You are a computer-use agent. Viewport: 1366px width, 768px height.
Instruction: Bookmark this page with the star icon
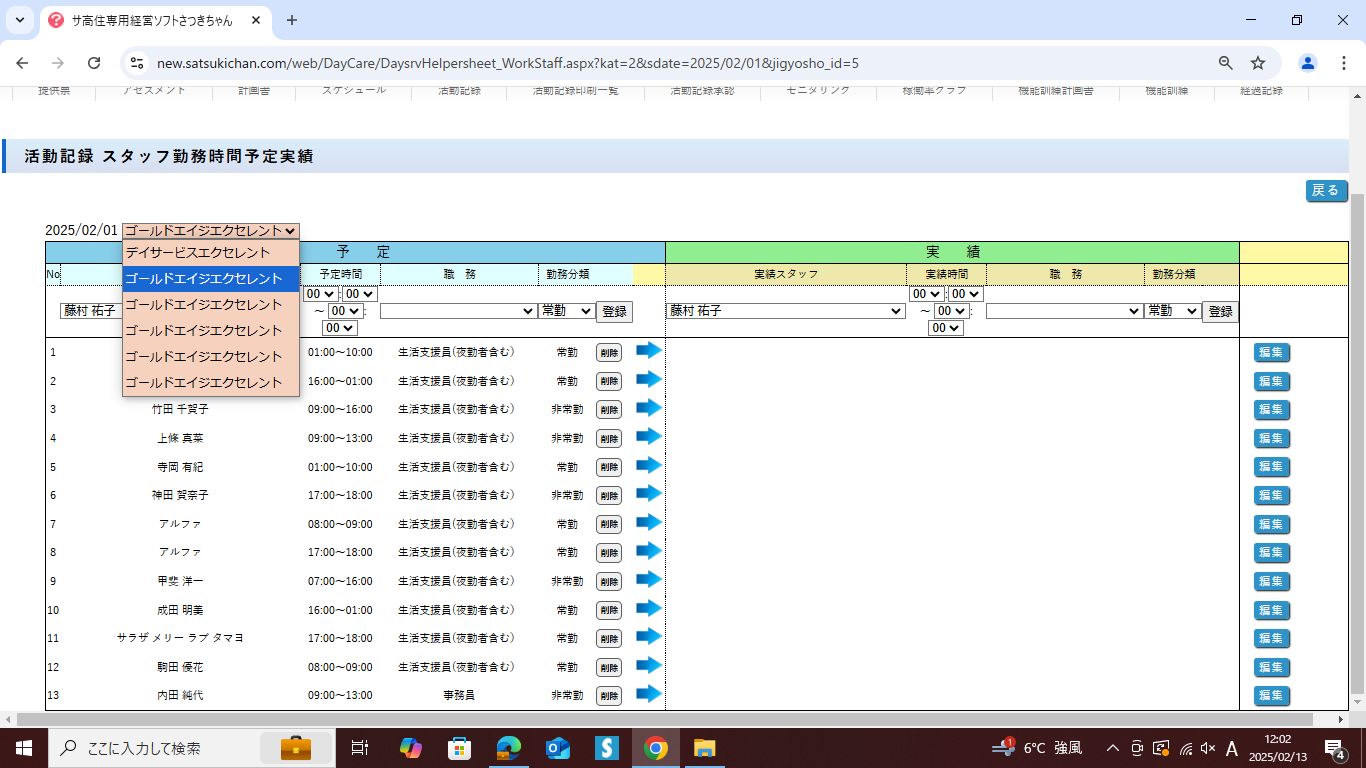click(1258, 63)
